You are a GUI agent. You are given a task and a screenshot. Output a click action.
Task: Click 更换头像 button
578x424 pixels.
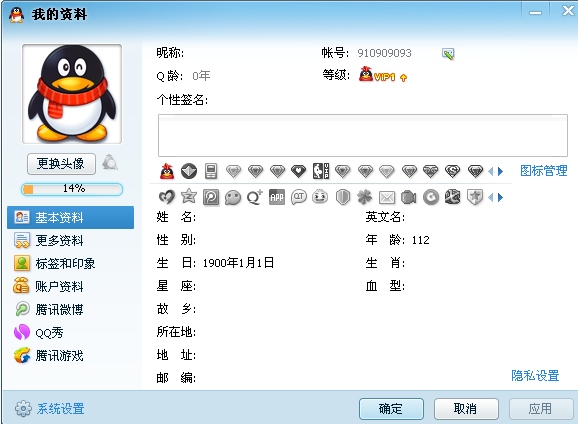tap(61, 164)
